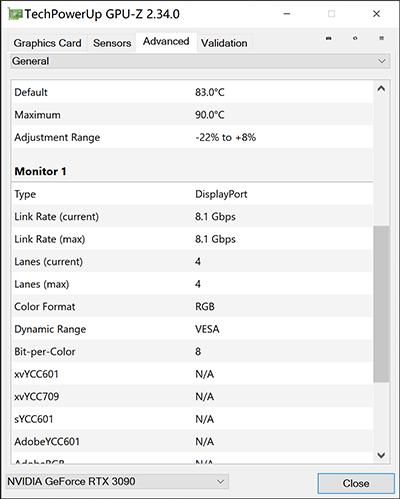Switch to the Graphics Card tab
Image resolution: width=400 pixels, height=499 pixels.
click(x=47, y=43)
